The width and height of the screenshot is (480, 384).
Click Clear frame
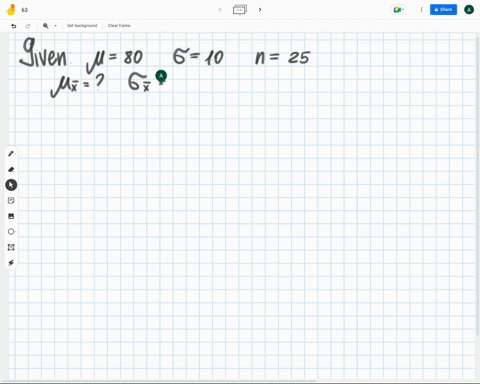[x=119, y=26]
